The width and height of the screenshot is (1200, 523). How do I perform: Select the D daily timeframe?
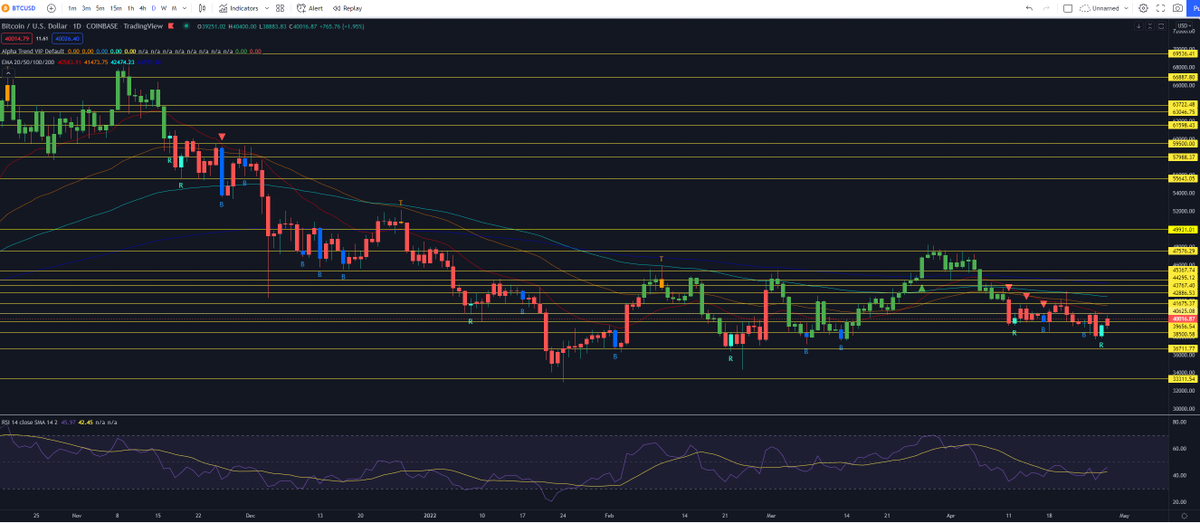(x=152, y=8)
